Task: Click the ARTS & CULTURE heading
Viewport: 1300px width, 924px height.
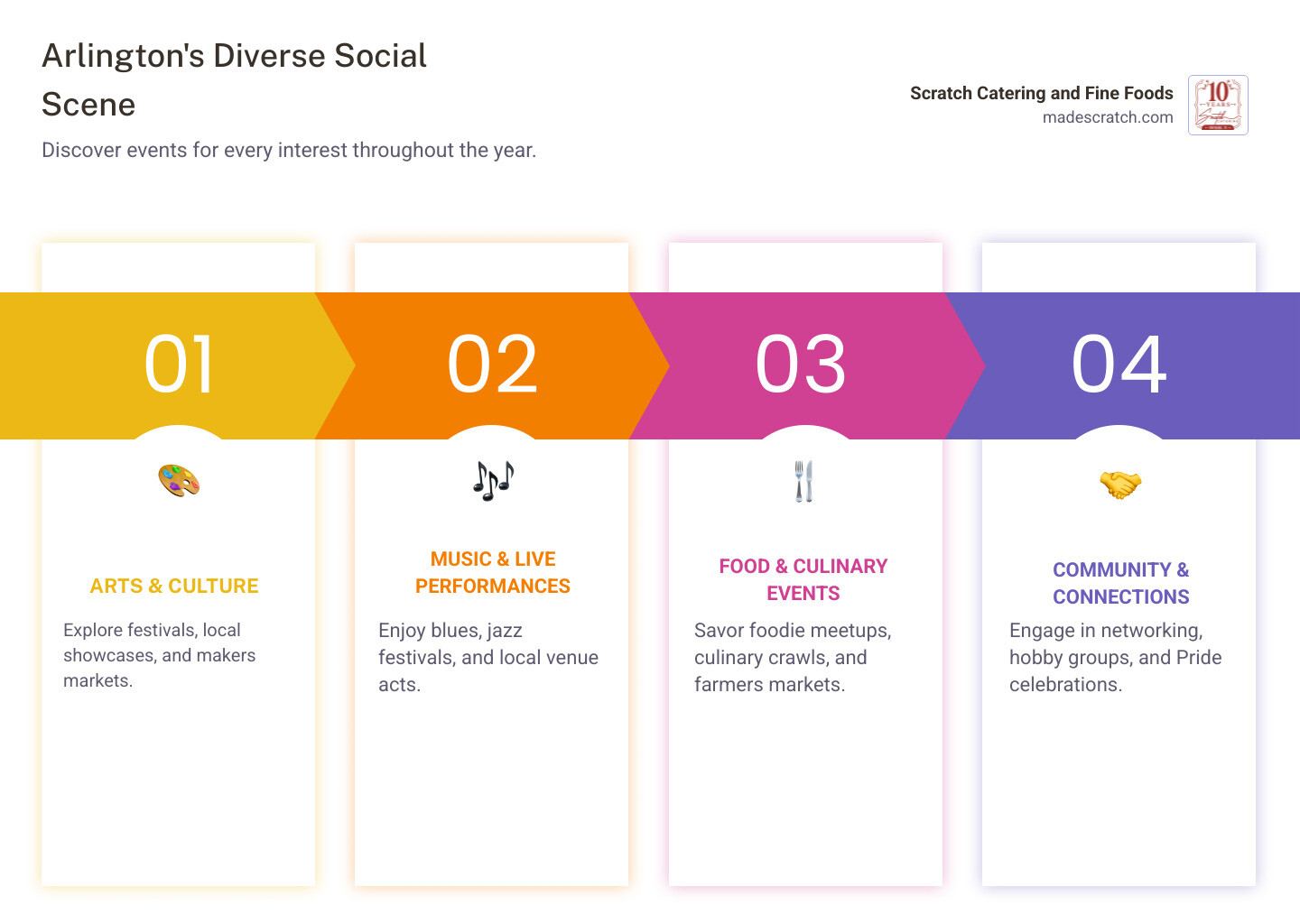Action: tap(174, 587)
